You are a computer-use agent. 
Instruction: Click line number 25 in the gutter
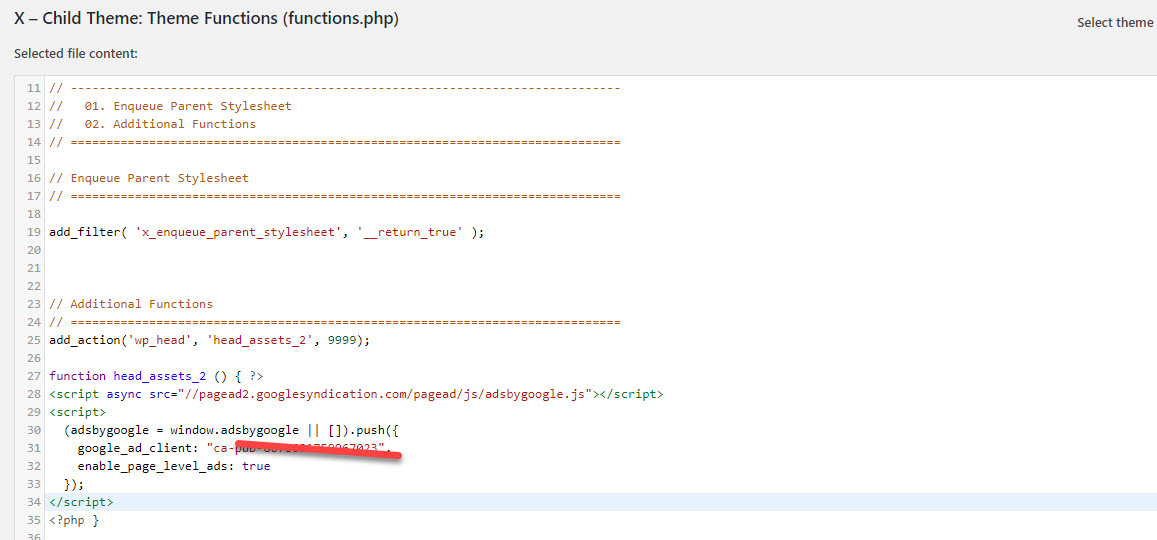coord(33,340)
